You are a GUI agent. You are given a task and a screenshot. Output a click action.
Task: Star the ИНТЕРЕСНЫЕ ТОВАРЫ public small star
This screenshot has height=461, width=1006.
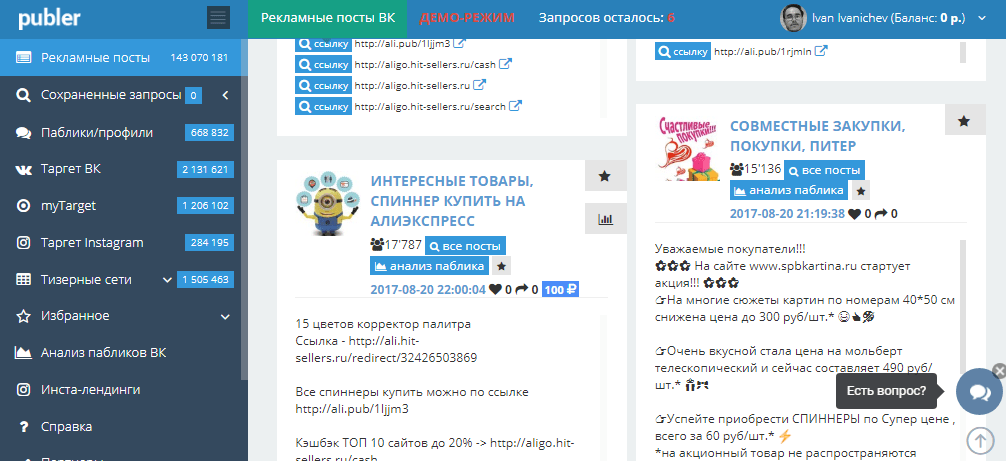[x=503, y=266]
